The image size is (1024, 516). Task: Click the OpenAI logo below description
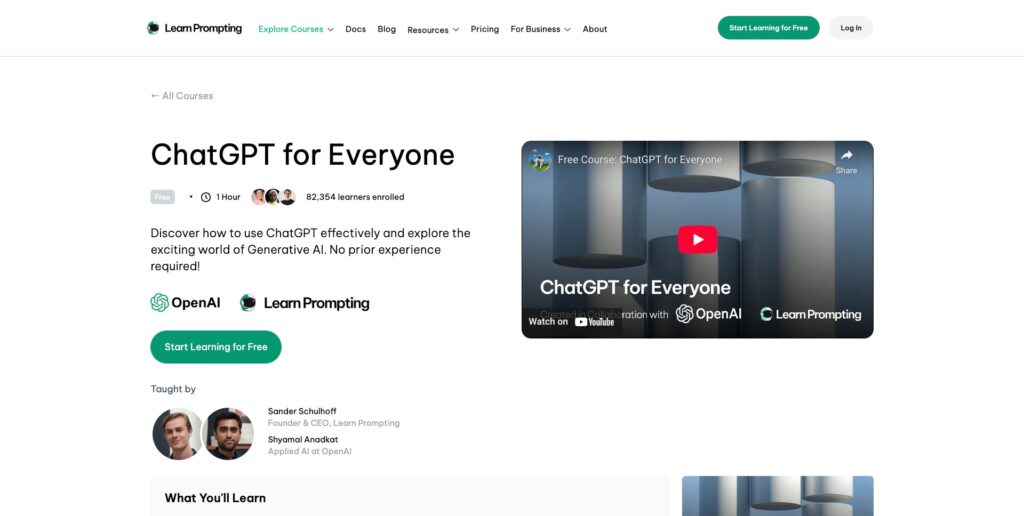185,302
